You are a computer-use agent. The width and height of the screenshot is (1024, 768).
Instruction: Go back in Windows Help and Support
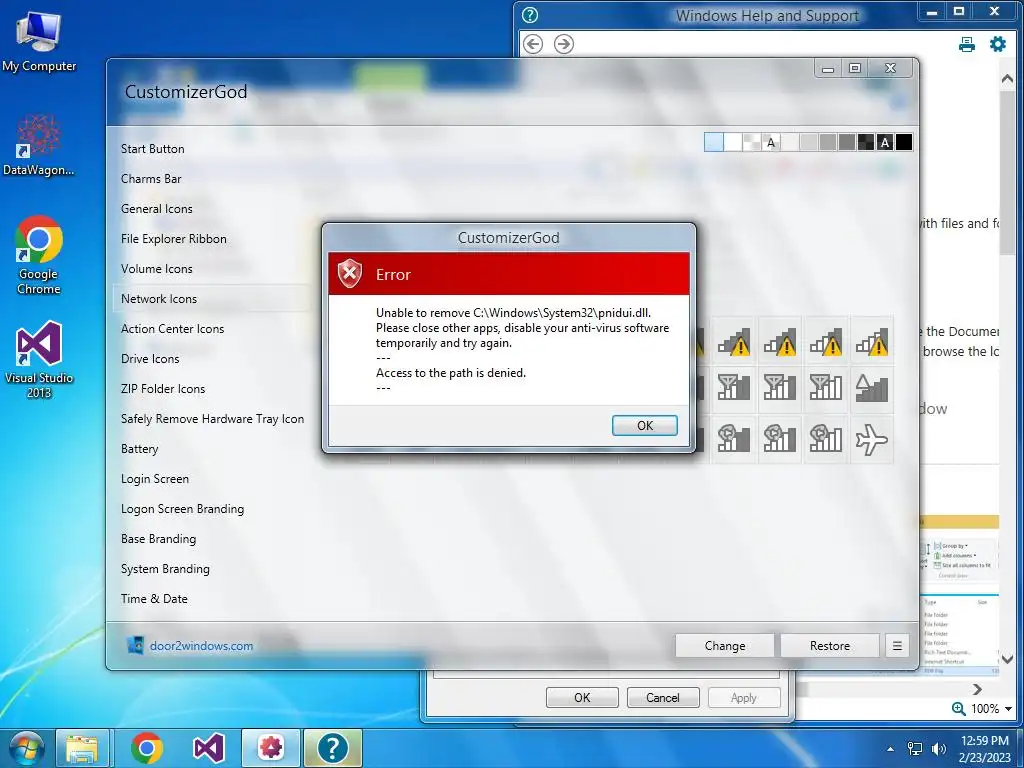[x=533, y=44]
